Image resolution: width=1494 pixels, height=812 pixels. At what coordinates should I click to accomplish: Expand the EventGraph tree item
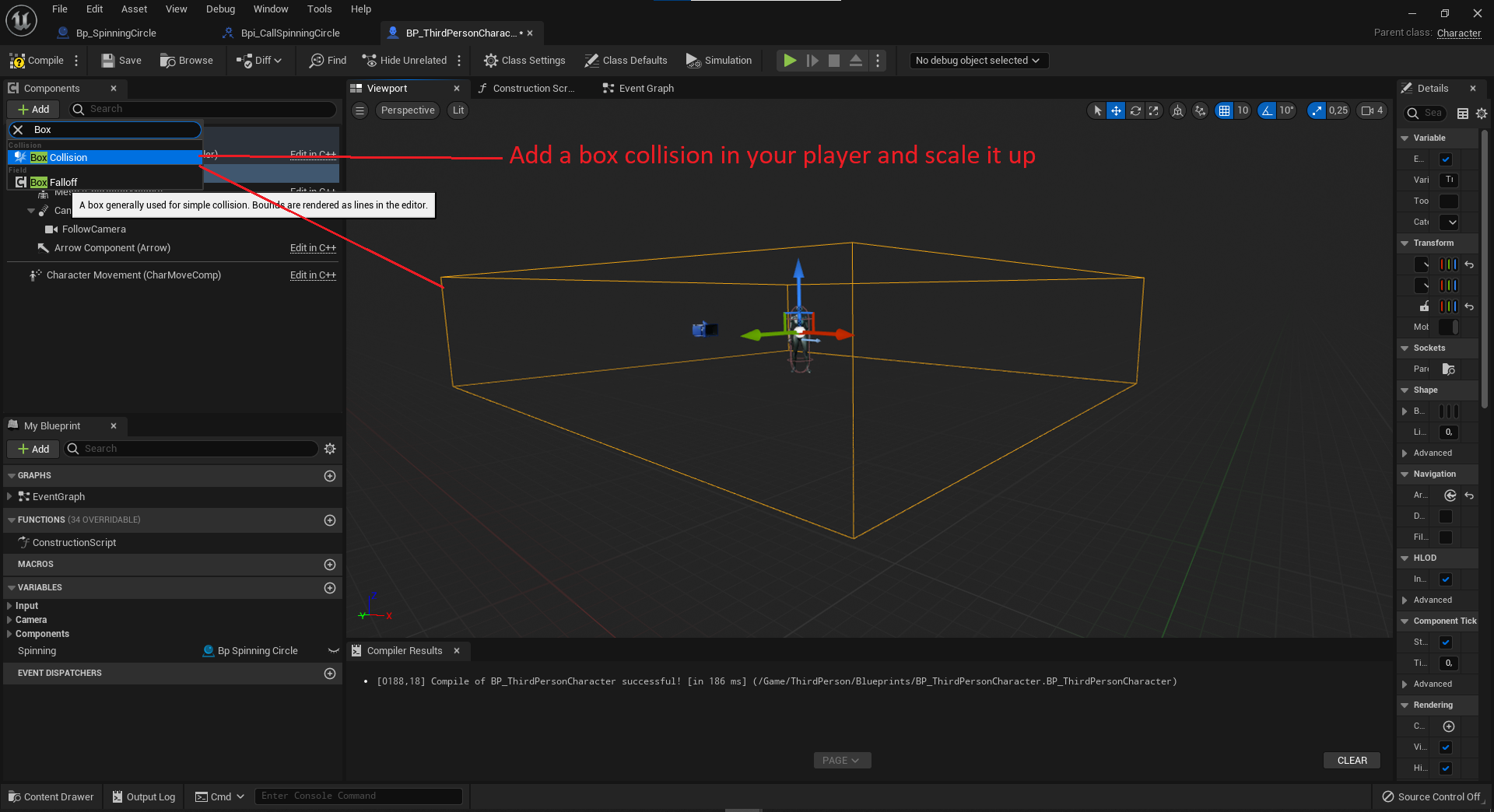(x=9, y=496)
